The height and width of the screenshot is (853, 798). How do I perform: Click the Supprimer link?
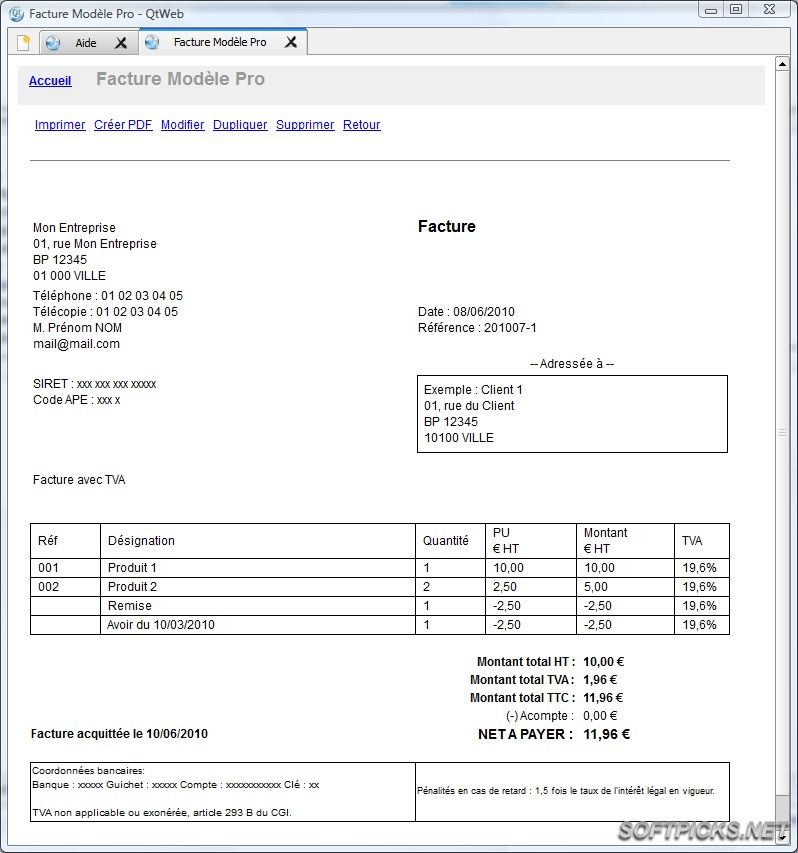305,125
